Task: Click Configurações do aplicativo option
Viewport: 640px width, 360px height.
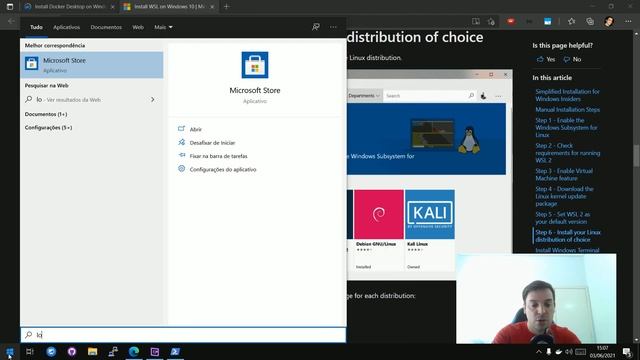Action: pyautogui.click(x=223, y=169)
